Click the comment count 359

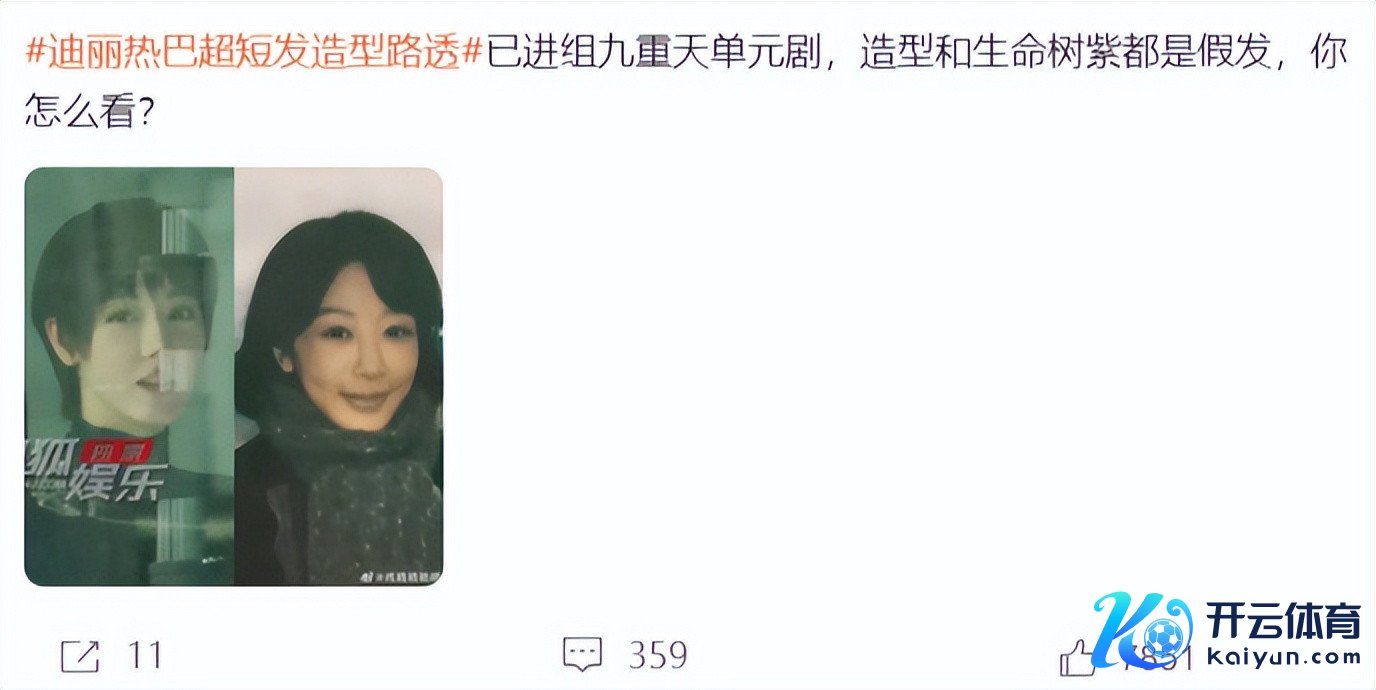[x=658, y=656]
